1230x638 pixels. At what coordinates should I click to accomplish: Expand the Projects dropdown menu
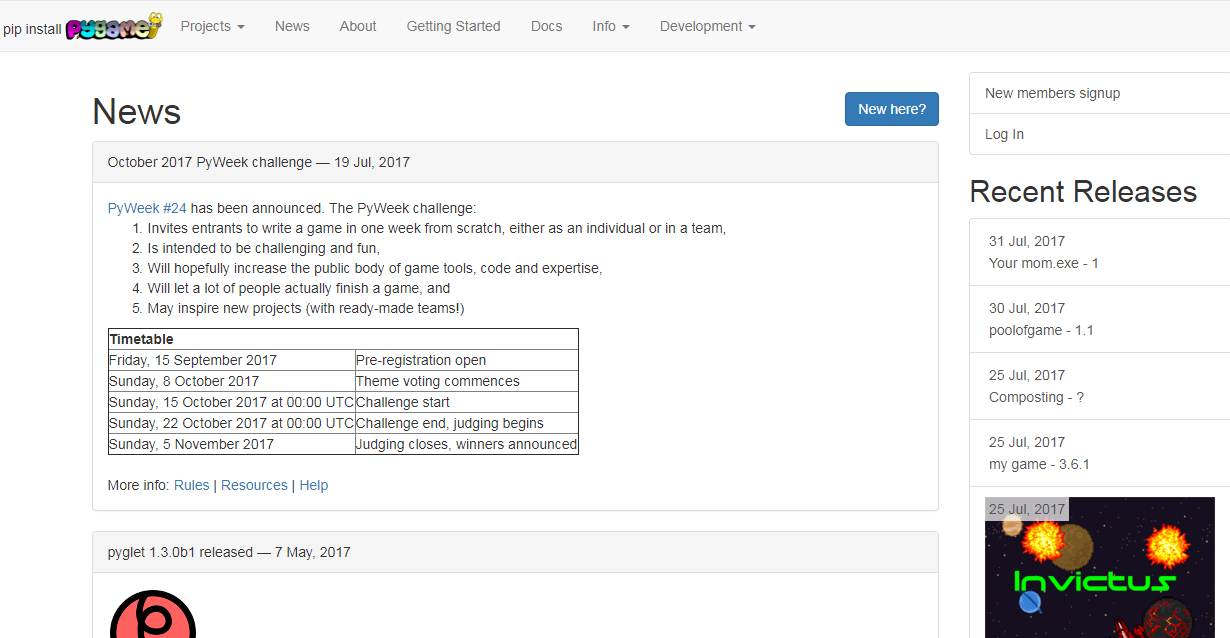point(212,26)
